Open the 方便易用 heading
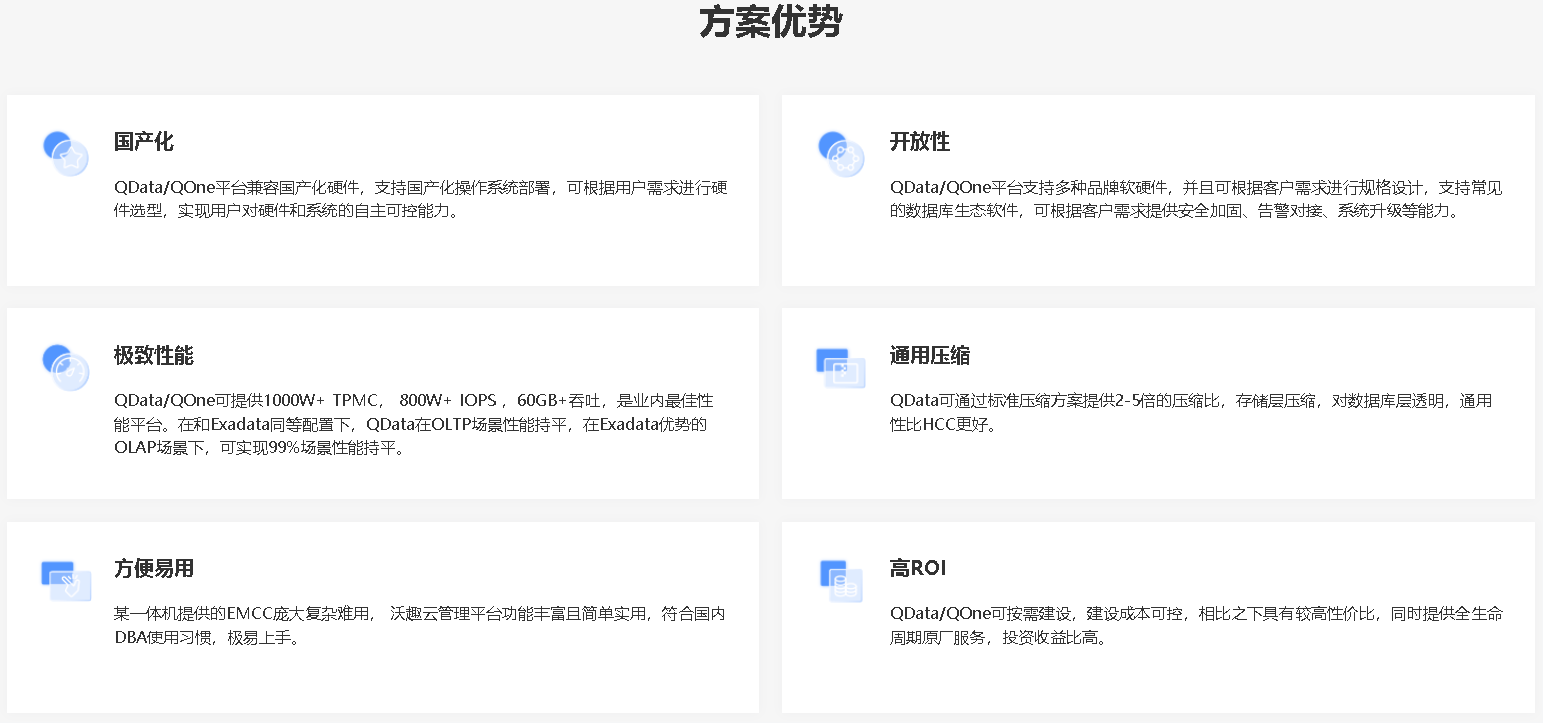Viewport: 1543px width, 723px height. coord(154,569)
